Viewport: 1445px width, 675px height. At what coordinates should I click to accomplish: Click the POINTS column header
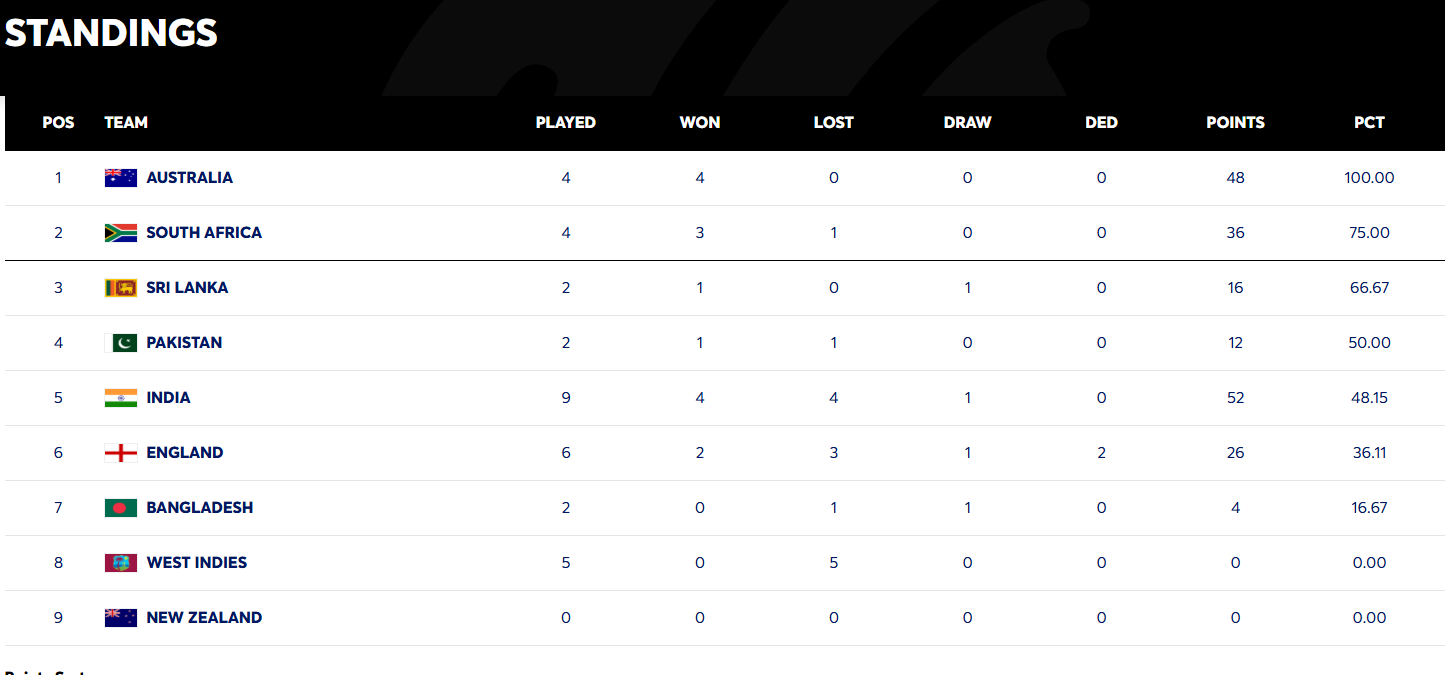tap(1235, 123)
